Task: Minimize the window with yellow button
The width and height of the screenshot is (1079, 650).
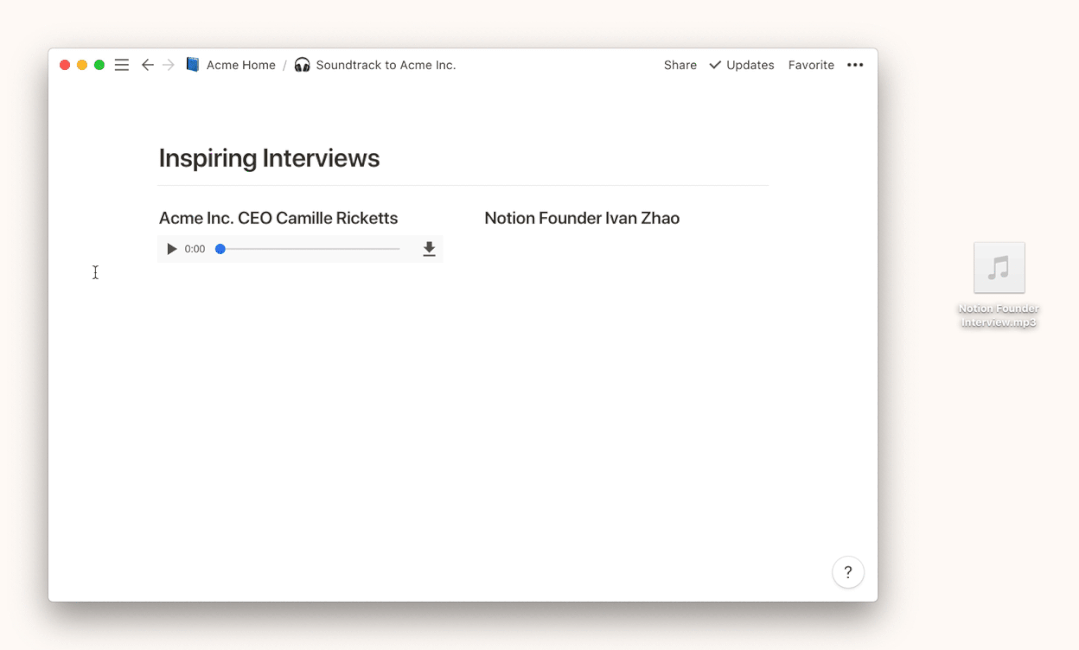Action: click(x=82, y=65)
